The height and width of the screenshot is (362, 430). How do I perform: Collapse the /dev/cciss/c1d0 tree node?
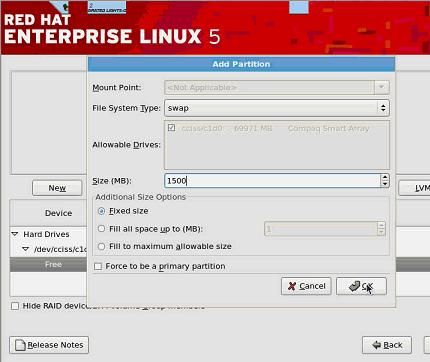[26, 249]
